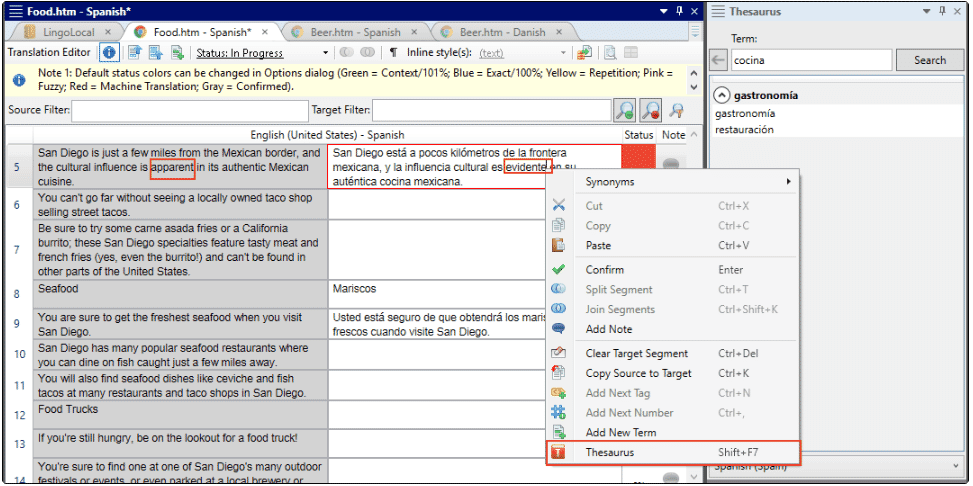Open the Thesaurus panel hamburger menu
This screenshot has width=973, height=486.
point(718,11)
